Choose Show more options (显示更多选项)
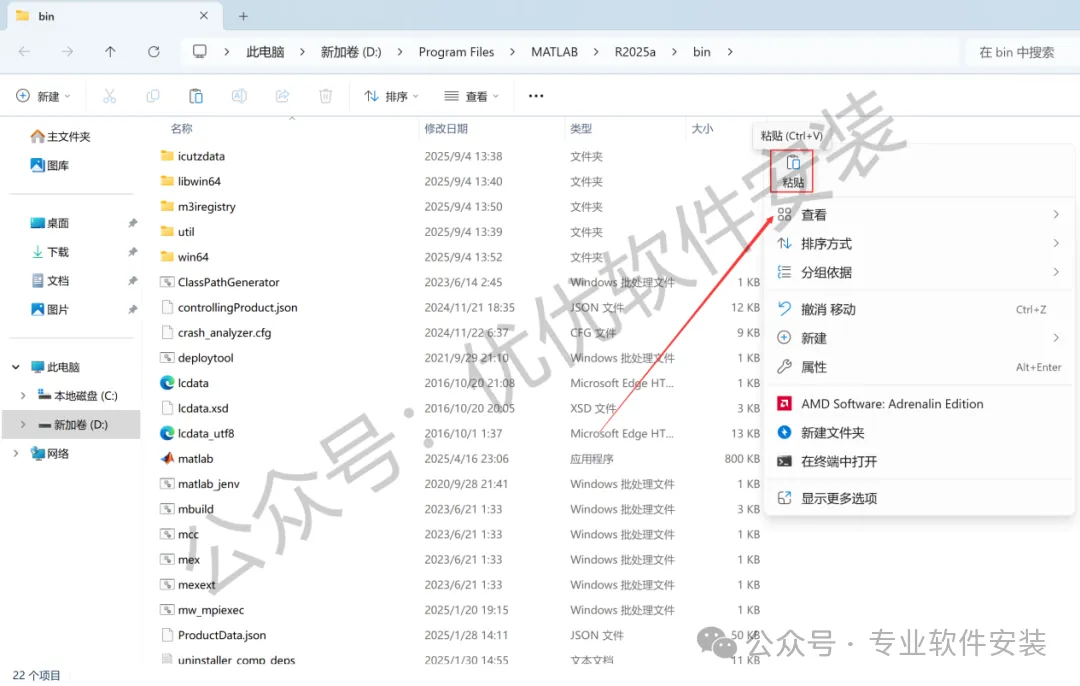The width and height of the screenshot is (1080, 686). pos(919,498)
